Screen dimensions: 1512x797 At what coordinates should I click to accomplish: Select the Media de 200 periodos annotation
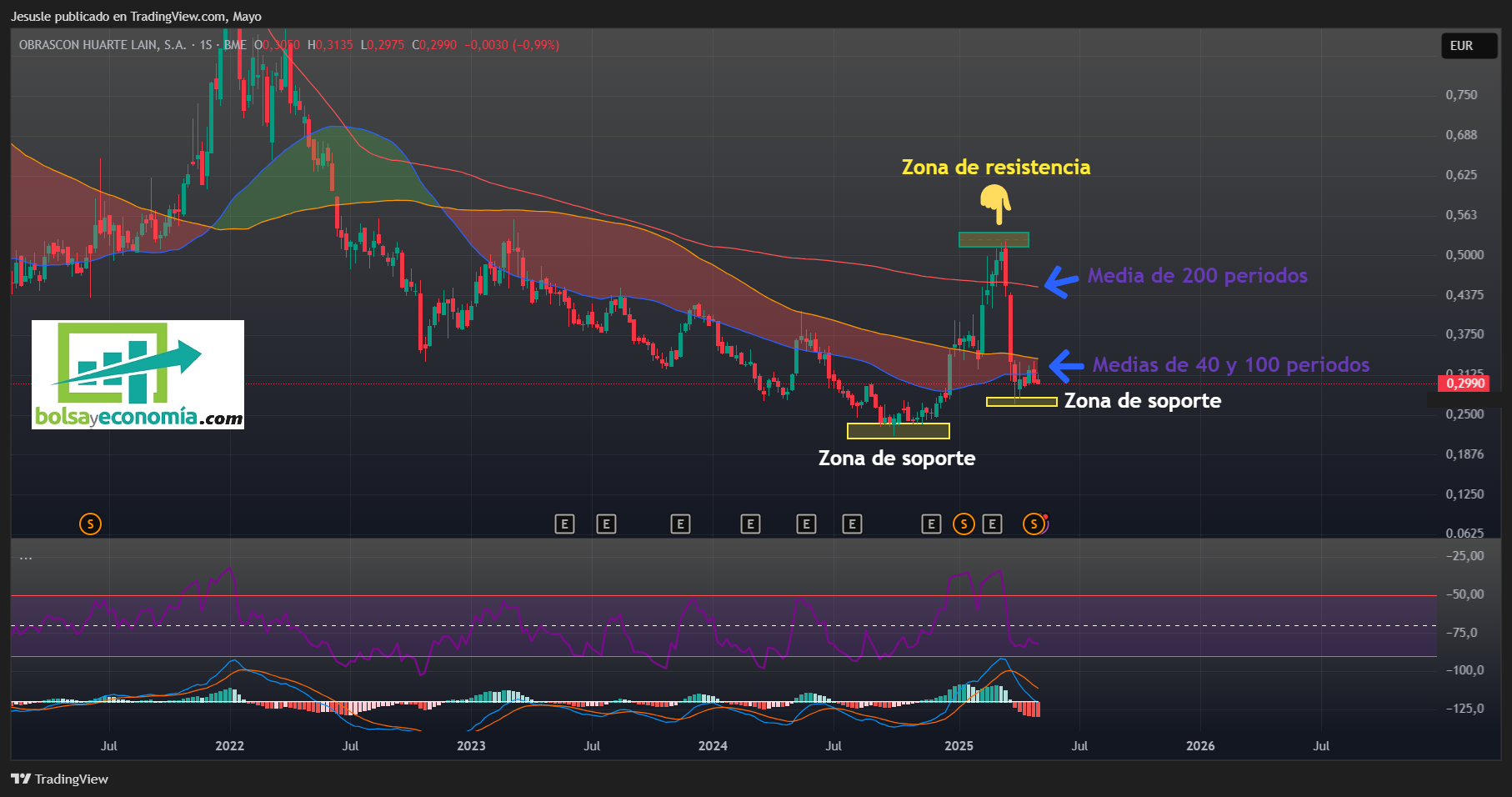(x=1198, y=276)
